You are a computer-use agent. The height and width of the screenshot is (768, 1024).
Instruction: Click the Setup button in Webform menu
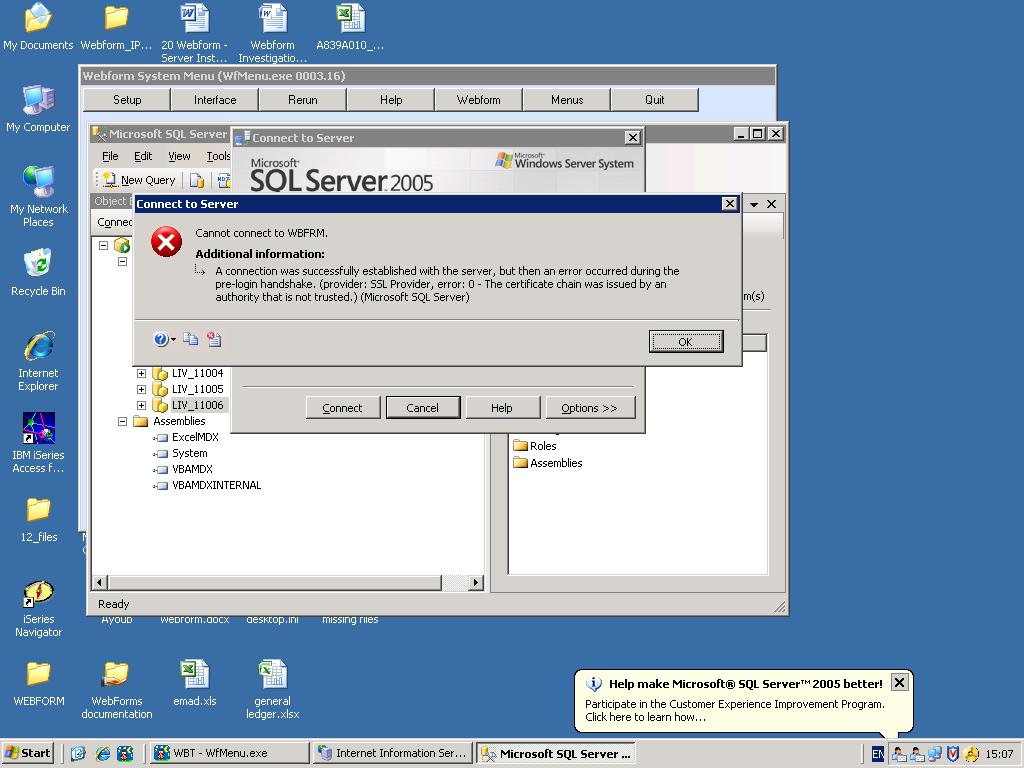point(127,100)
